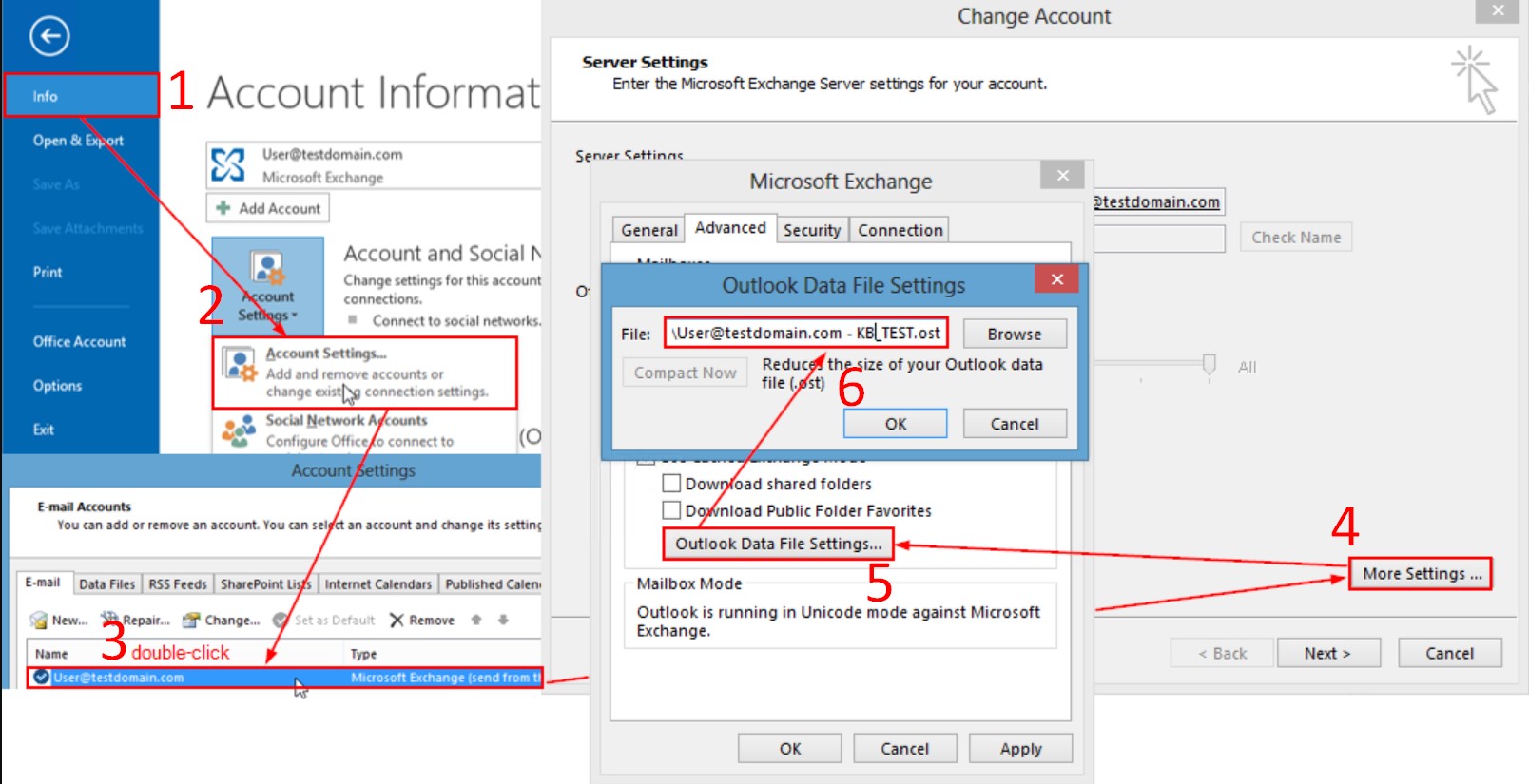Click the move up arrow icon
This screenshot has height=784, width=1529.
[476, 620]
